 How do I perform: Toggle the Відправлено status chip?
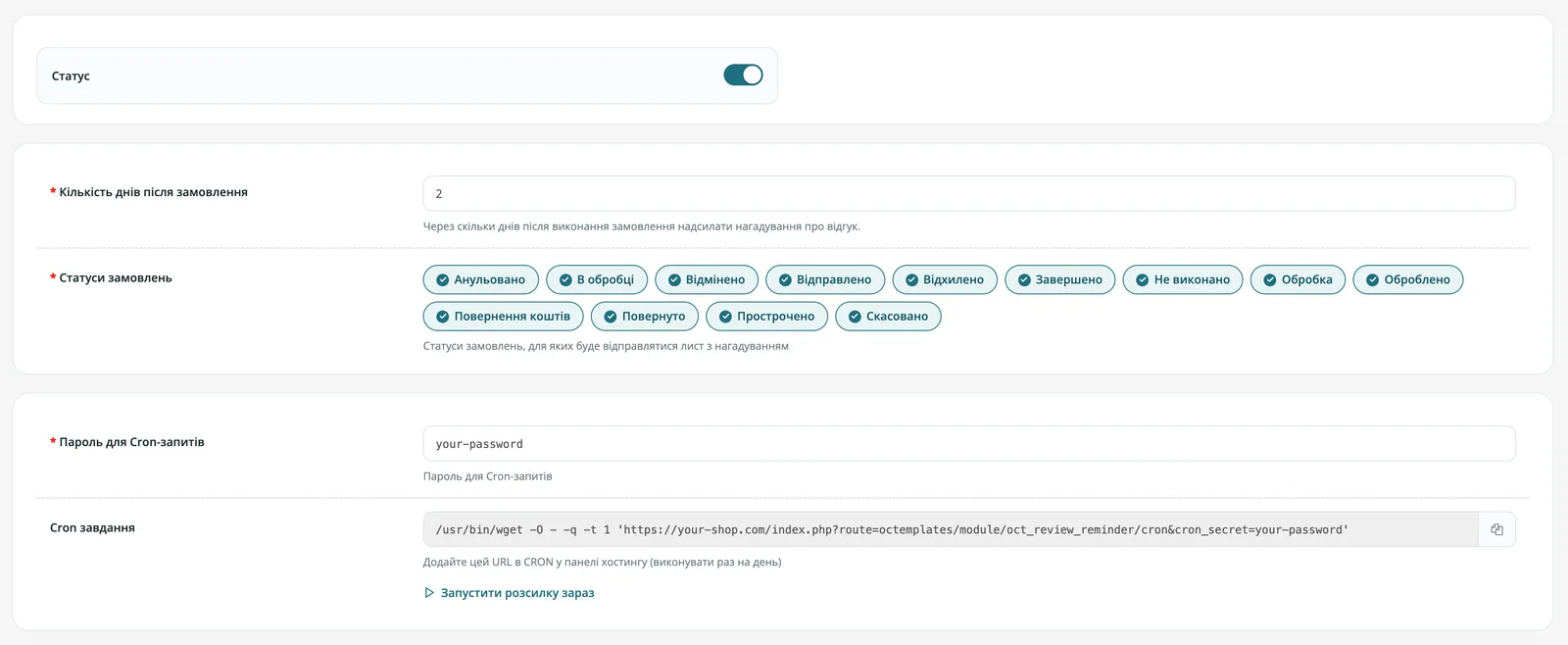[x=825, y=279]
